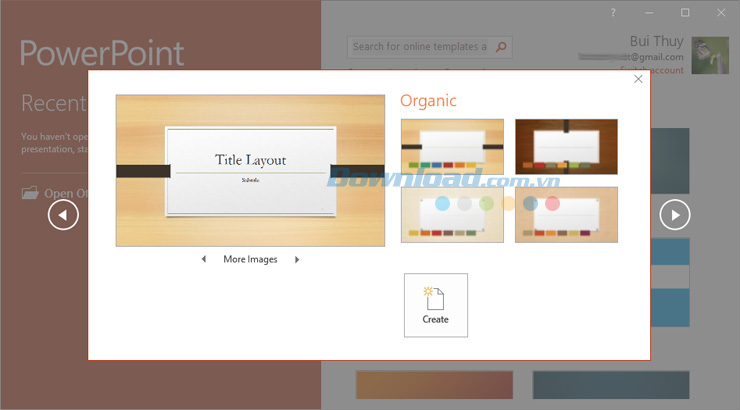Click the magnifier search icon

(501, 47)
